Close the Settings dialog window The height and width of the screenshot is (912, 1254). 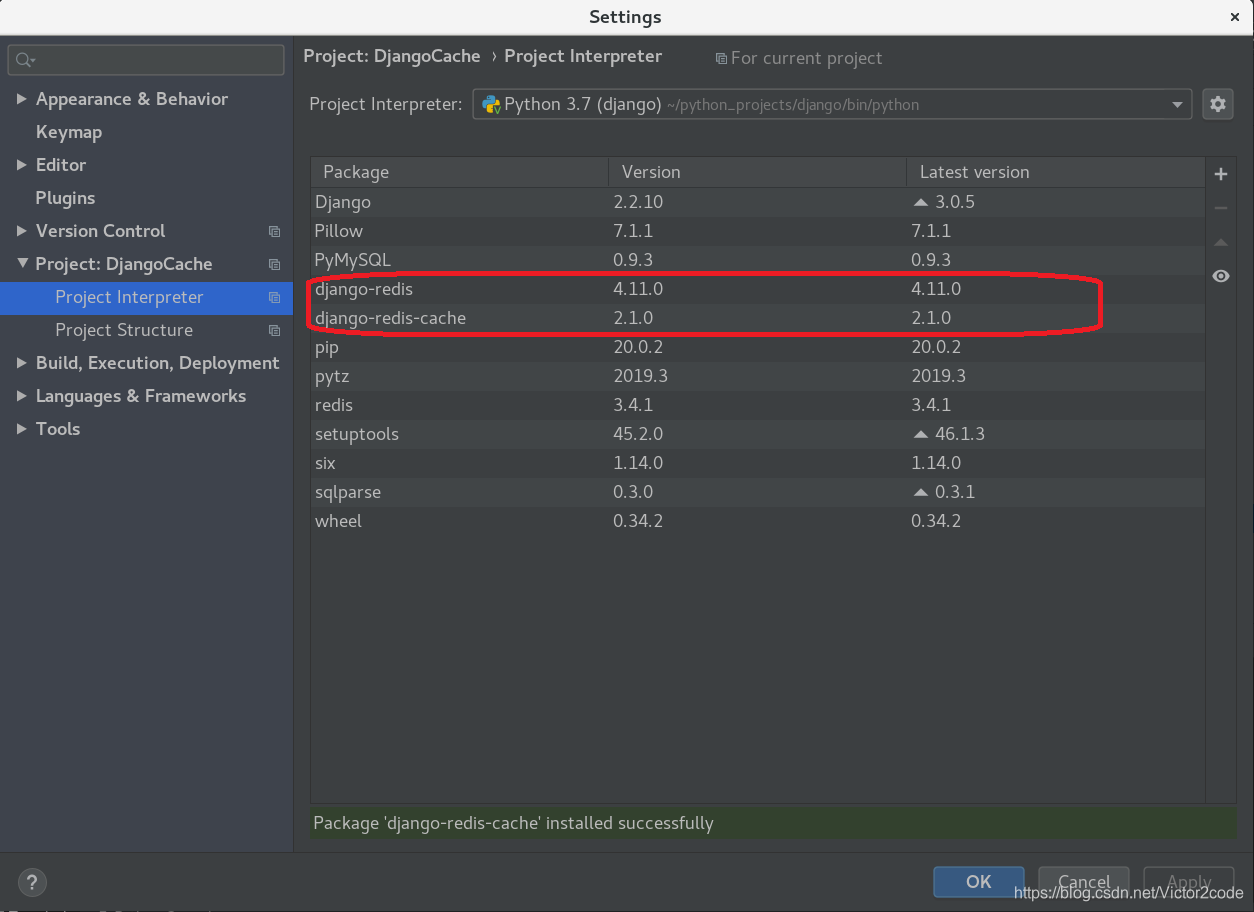point(1235,17)
